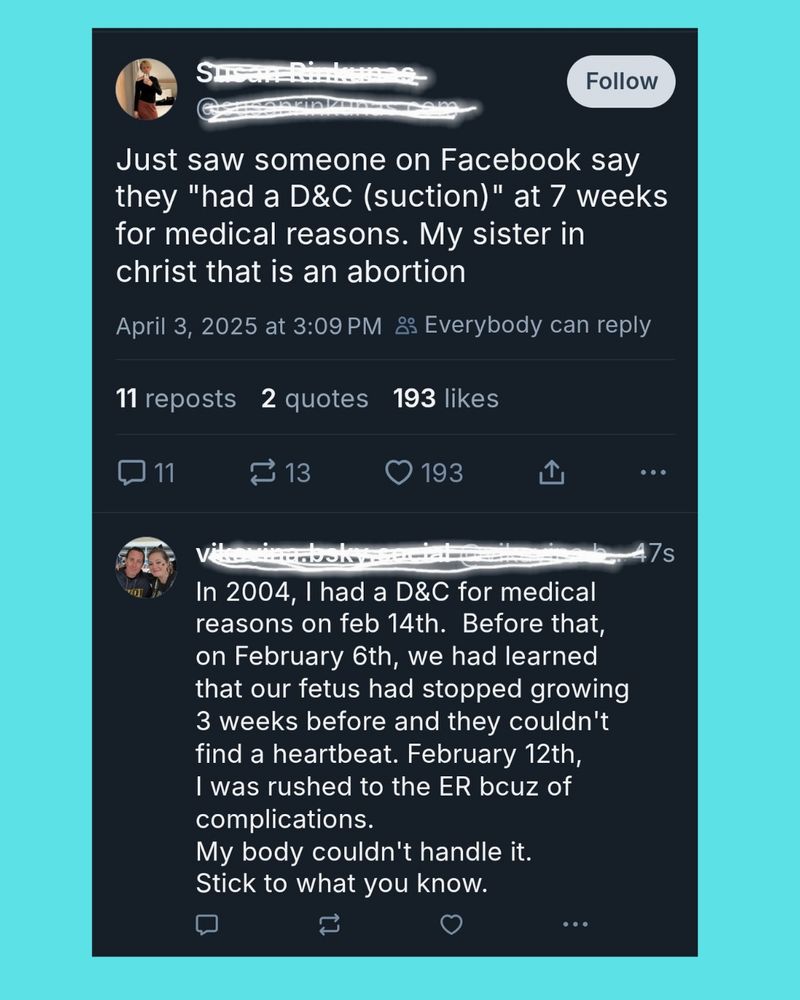The height and width of the screenshot is (1000, 800).
Task: Click the share icon on main post
Action: point(551,473)
